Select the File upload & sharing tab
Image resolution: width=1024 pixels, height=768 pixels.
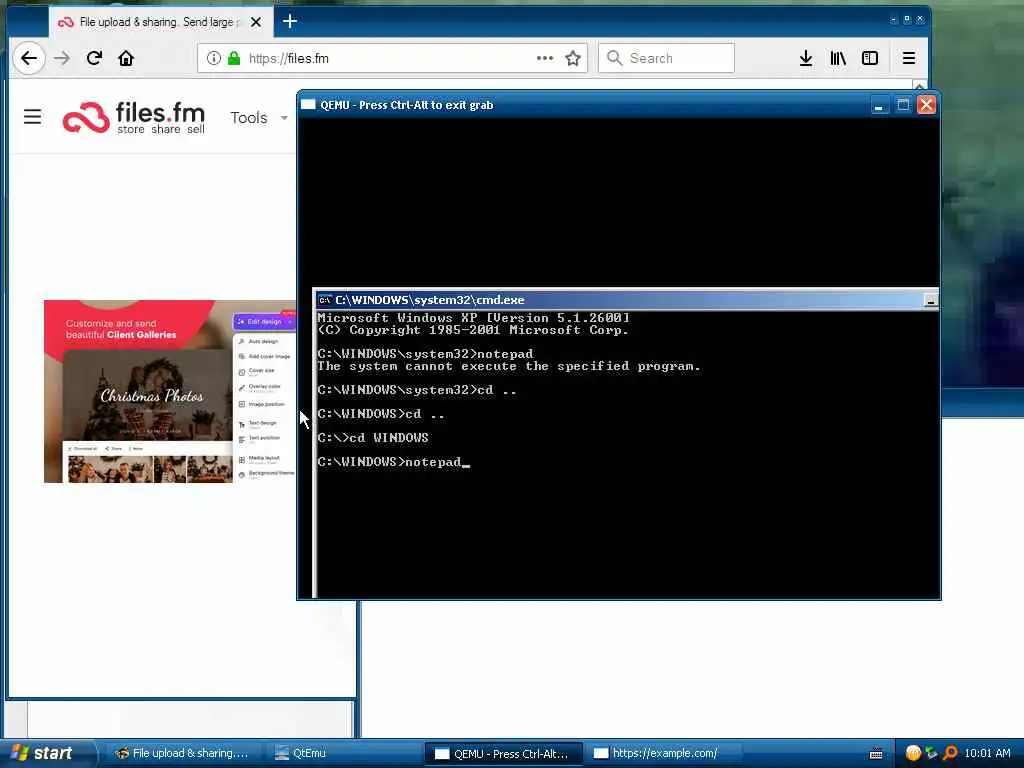tap(160, 22)
